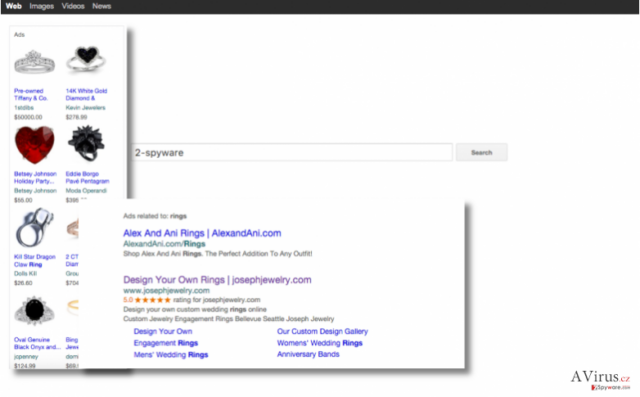This screenshot has width=640, height=397.
Task: Open the Dragon Claw ring image
Action: pos(34,228)
